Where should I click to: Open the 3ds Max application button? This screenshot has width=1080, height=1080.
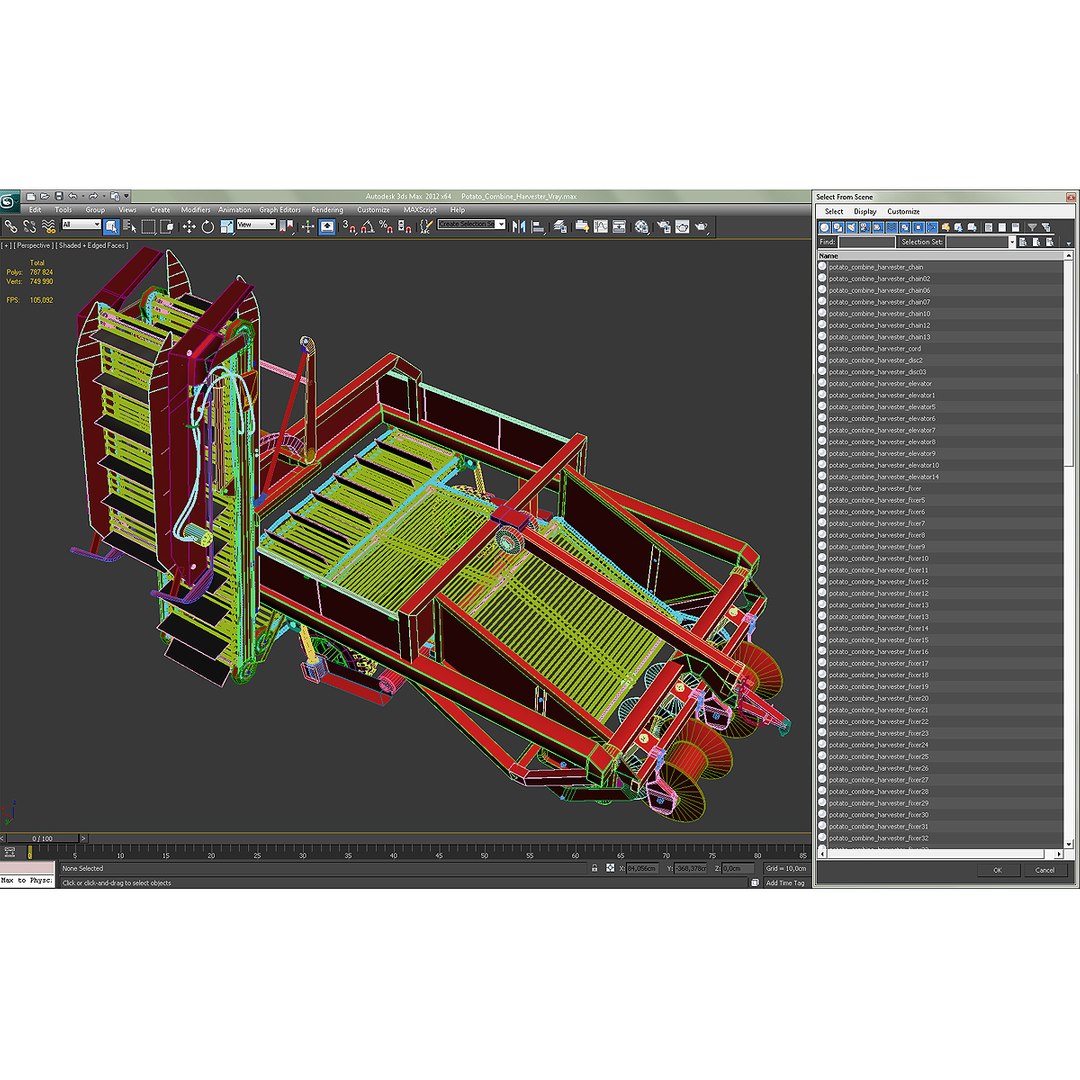click(9, 201)
